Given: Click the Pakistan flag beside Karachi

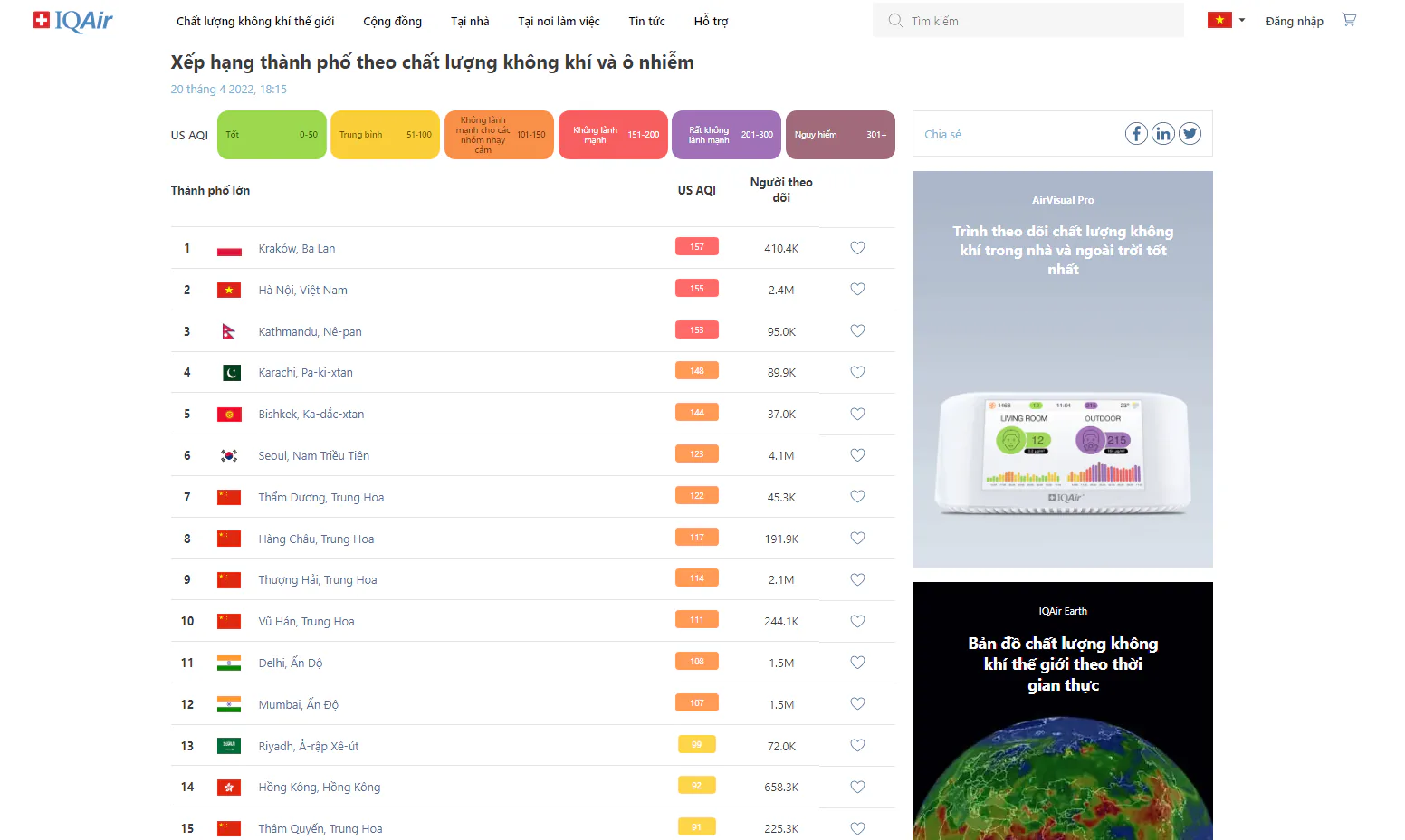Looking at the screenshot, I should tap(232, 372).
